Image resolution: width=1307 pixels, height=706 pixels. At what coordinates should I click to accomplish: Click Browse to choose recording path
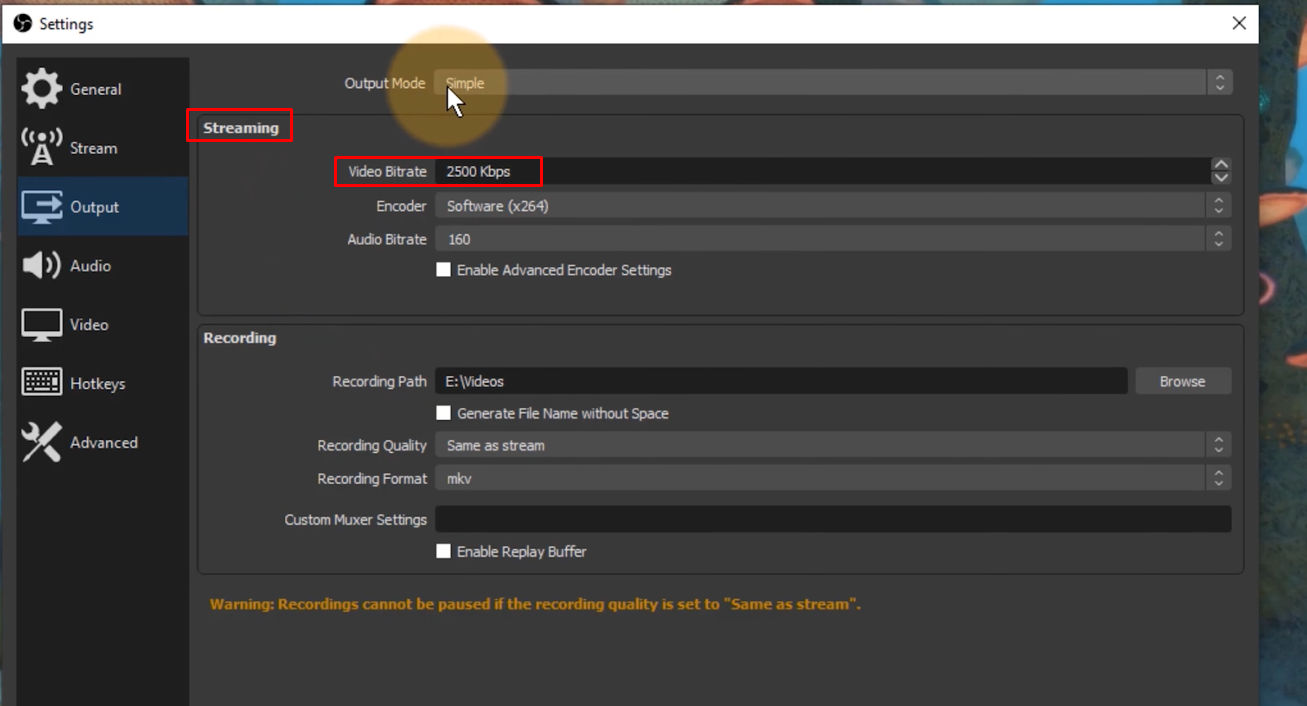1182,380
